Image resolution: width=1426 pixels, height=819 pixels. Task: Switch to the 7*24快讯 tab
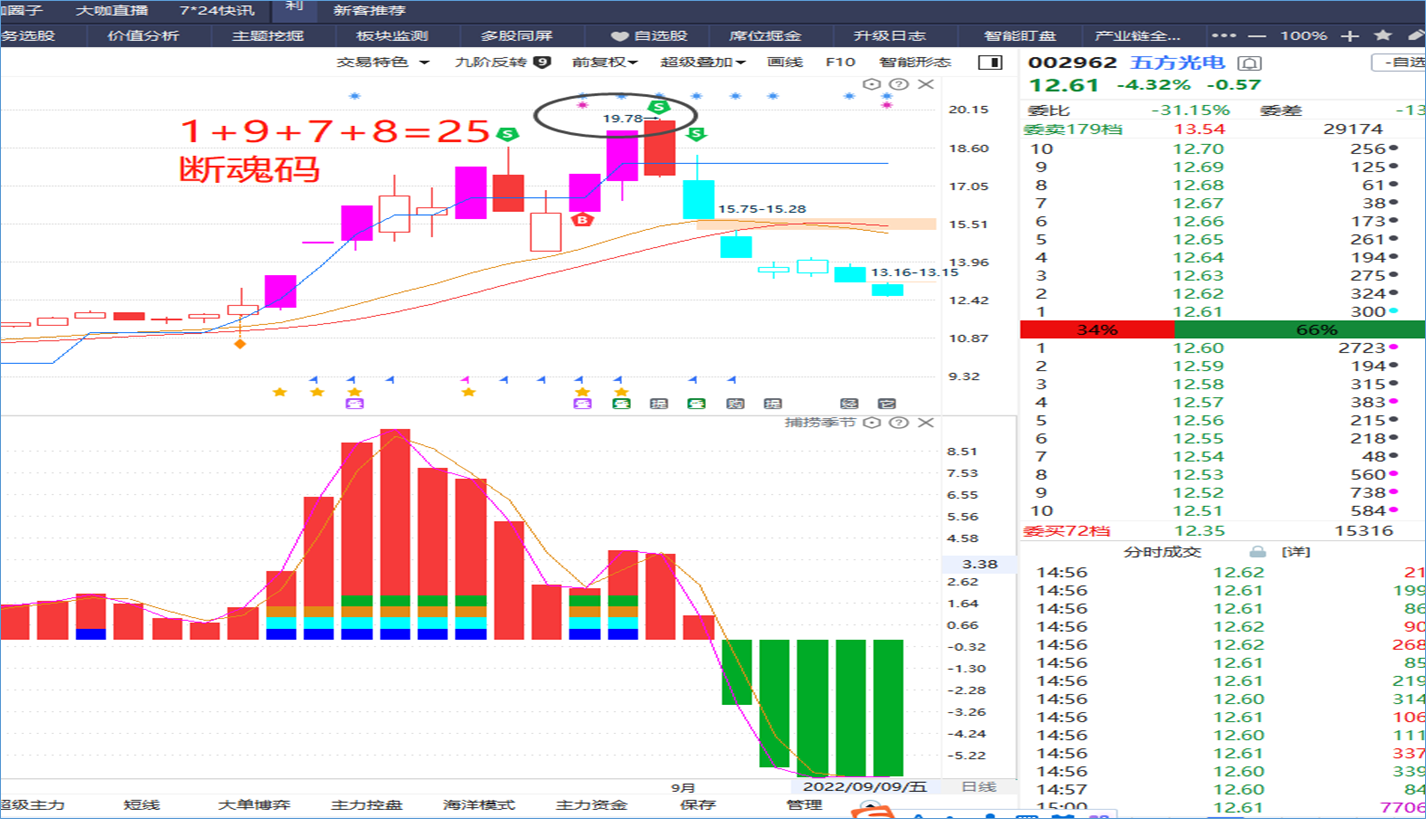click(x=217, y=11)
